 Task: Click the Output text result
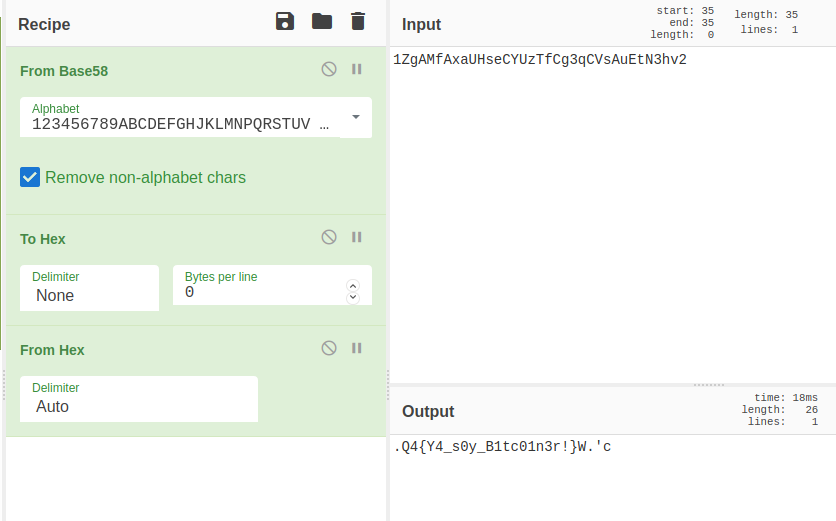tap(503, 447)
